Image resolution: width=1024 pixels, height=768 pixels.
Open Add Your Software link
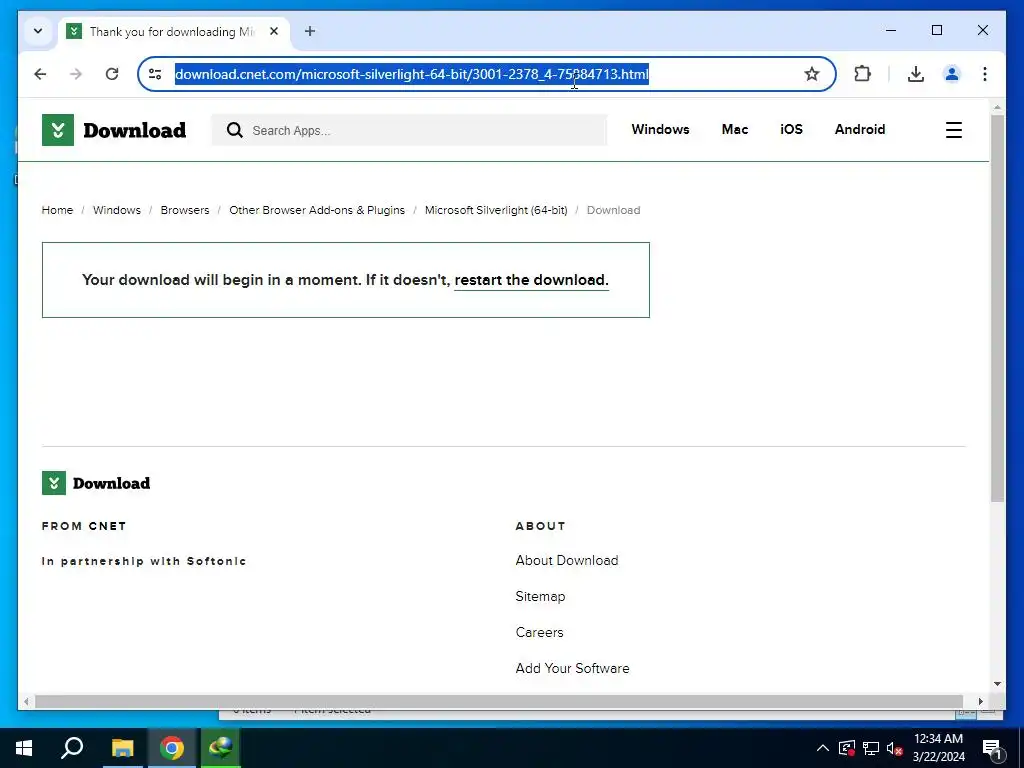point(572,668)
